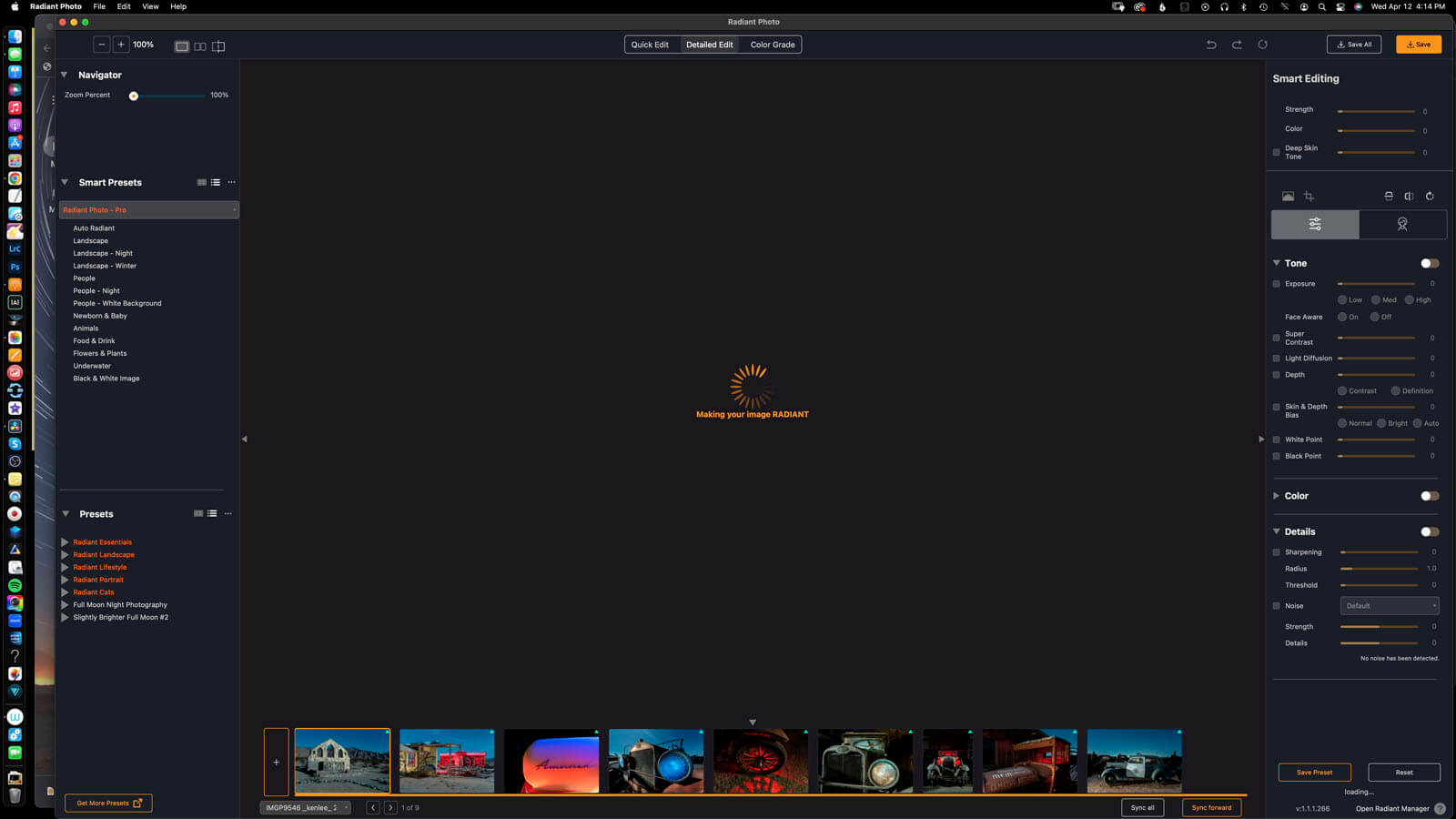Screen dimensions: 1456x819
Task: Open the View menu
Action: 150,6
